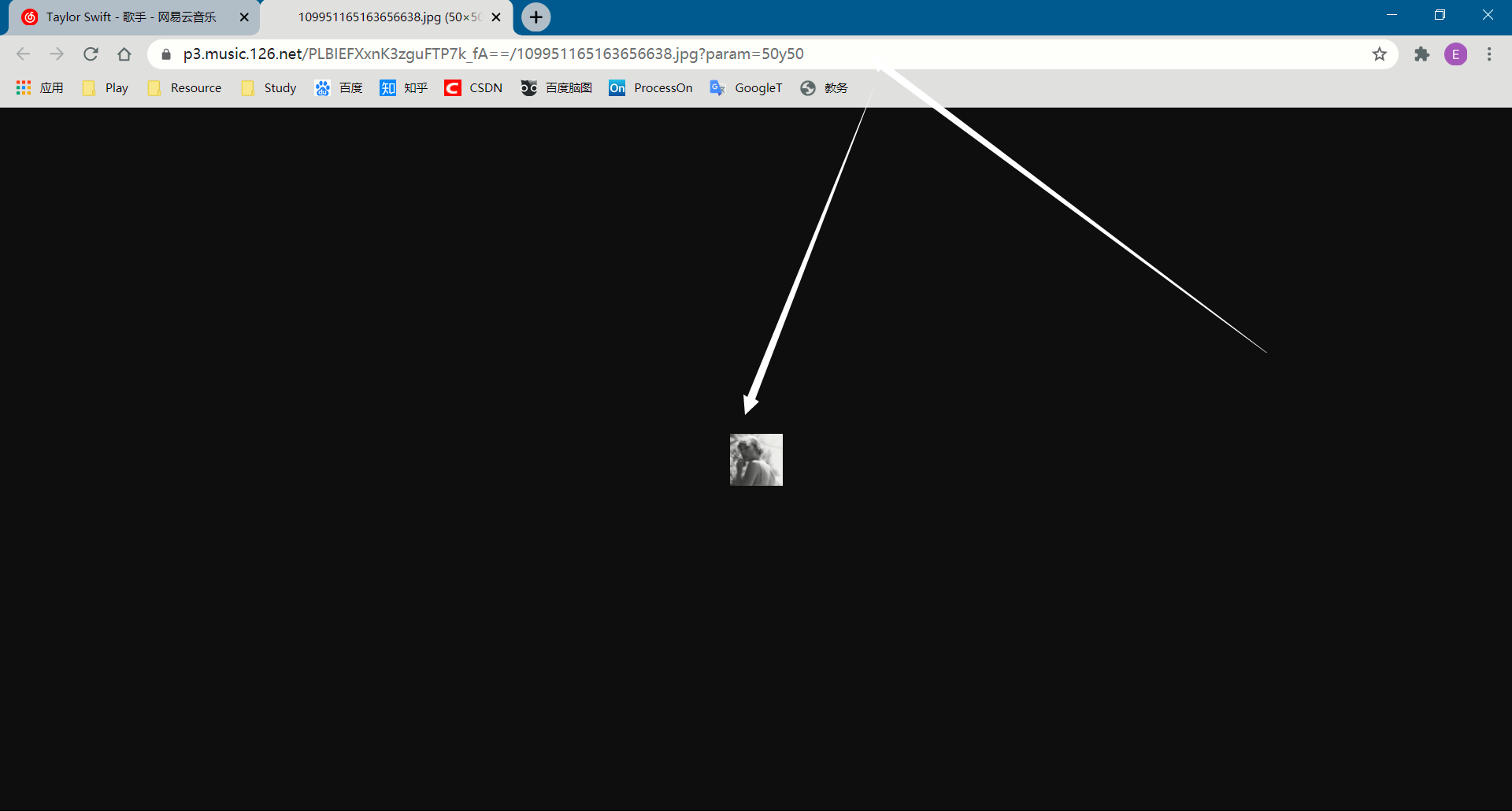Screen dimensions: 1512x811
Task: Select the 109951165163656638.jpg tab
Action: (387, 17)
